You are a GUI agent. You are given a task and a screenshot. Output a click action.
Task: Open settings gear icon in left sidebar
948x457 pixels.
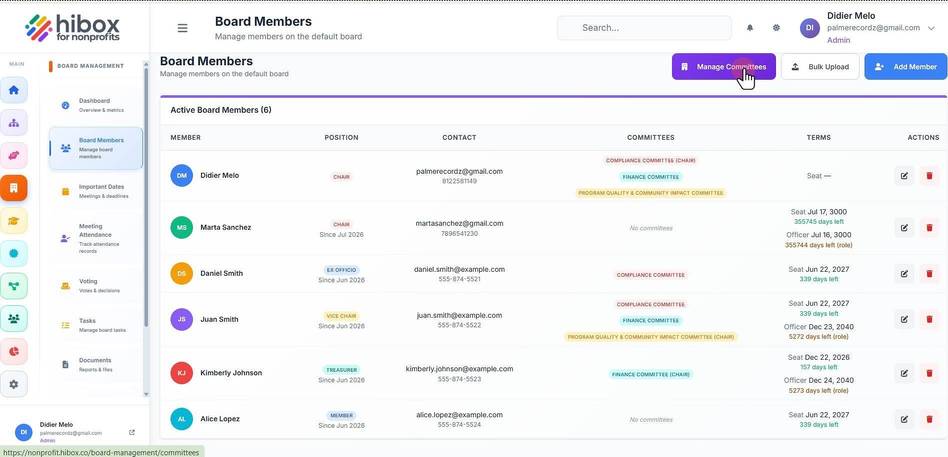pos(14,384)
